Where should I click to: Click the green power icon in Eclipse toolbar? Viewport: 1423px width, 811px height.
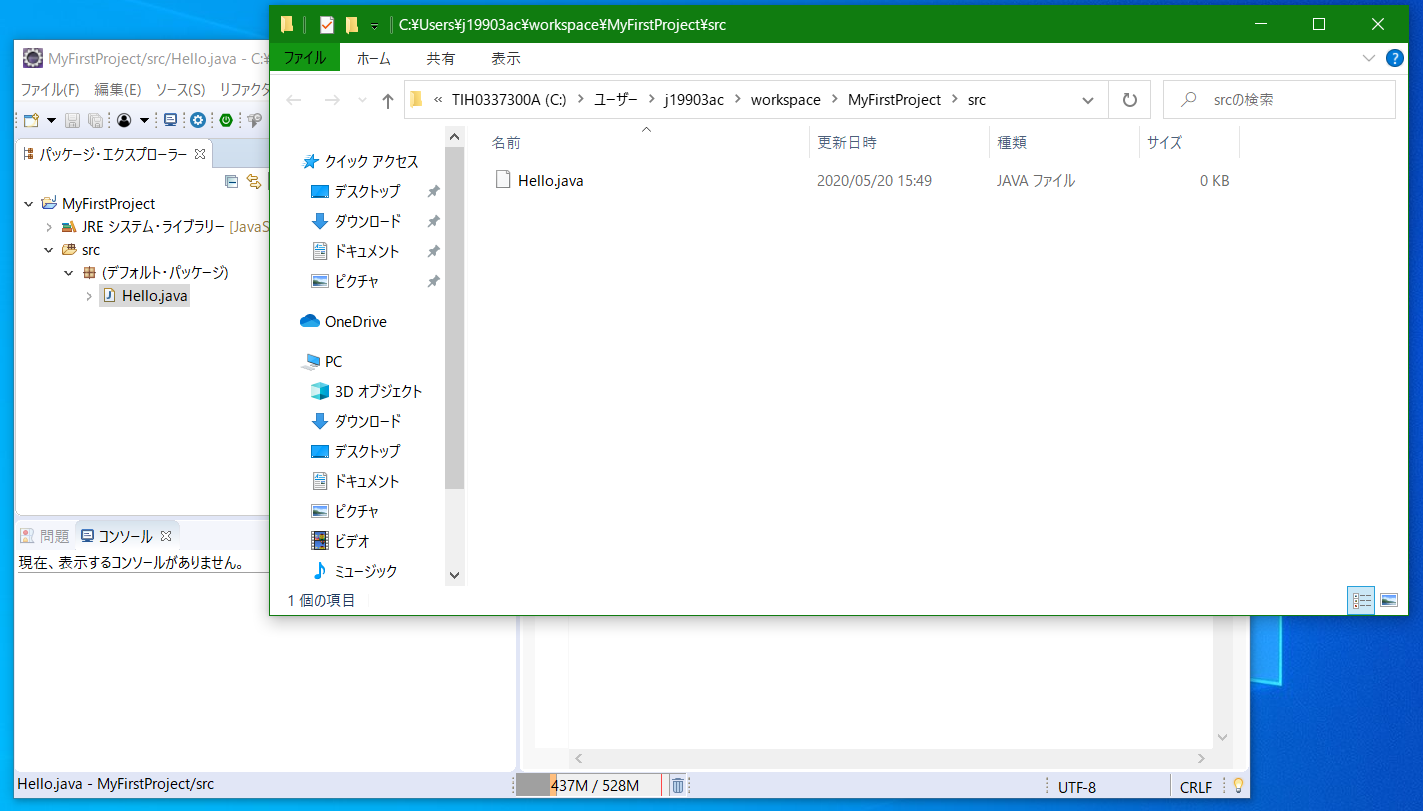pyautogui.click(x=226, y=120)
